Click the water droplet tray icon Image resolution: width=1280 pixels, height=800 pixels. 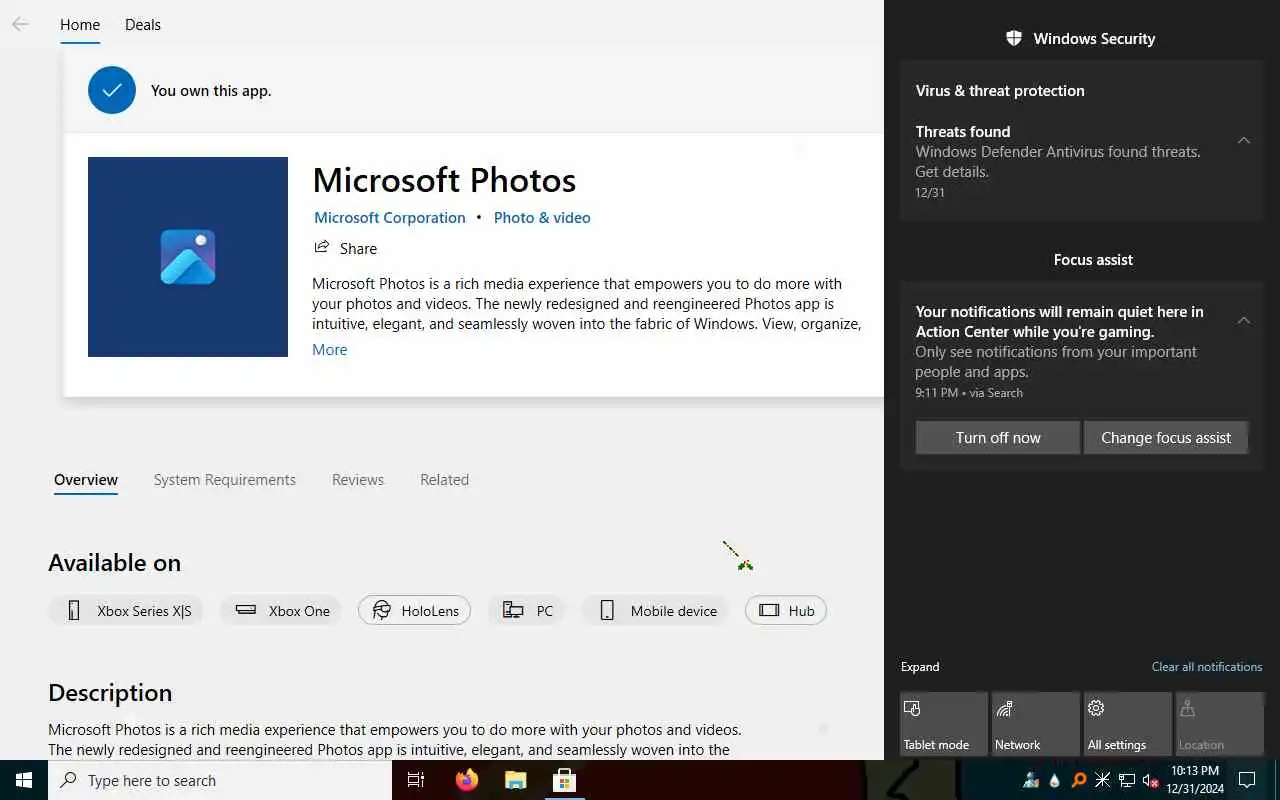click(x=1055, y=780)
